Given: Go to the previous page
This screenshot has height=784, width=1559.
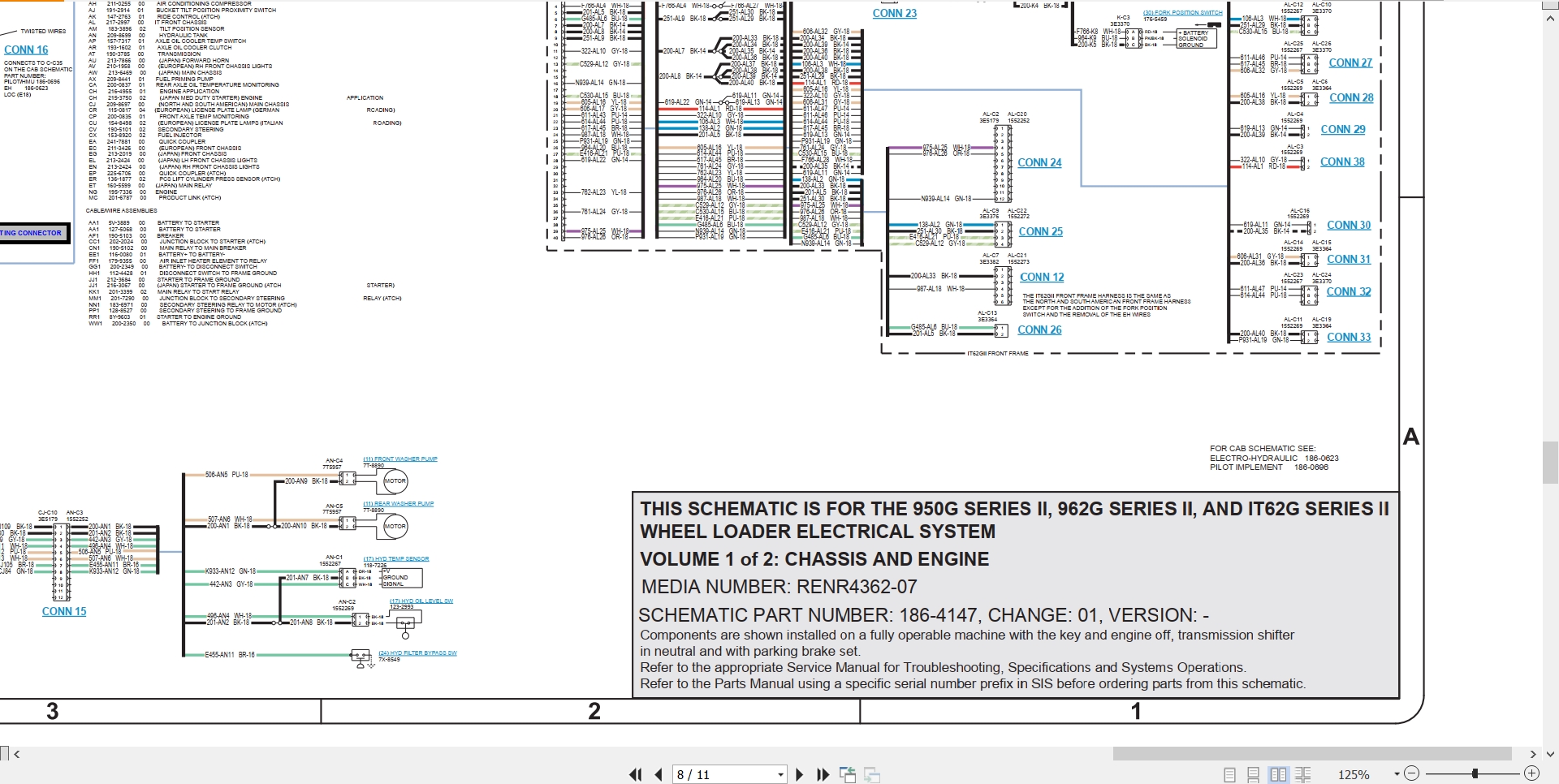Looking at the screenshot, I should coord(659,774).
